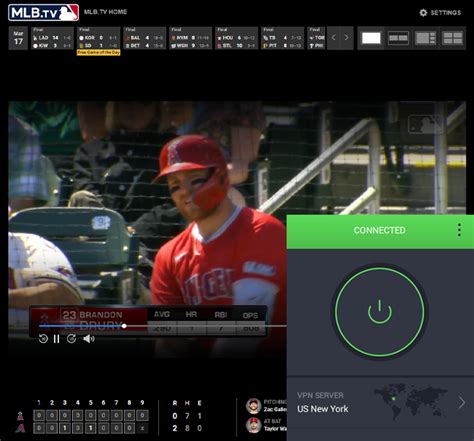Choose four-grid quad layout icon
The image size is (474, 441).
tap(452, 38)
